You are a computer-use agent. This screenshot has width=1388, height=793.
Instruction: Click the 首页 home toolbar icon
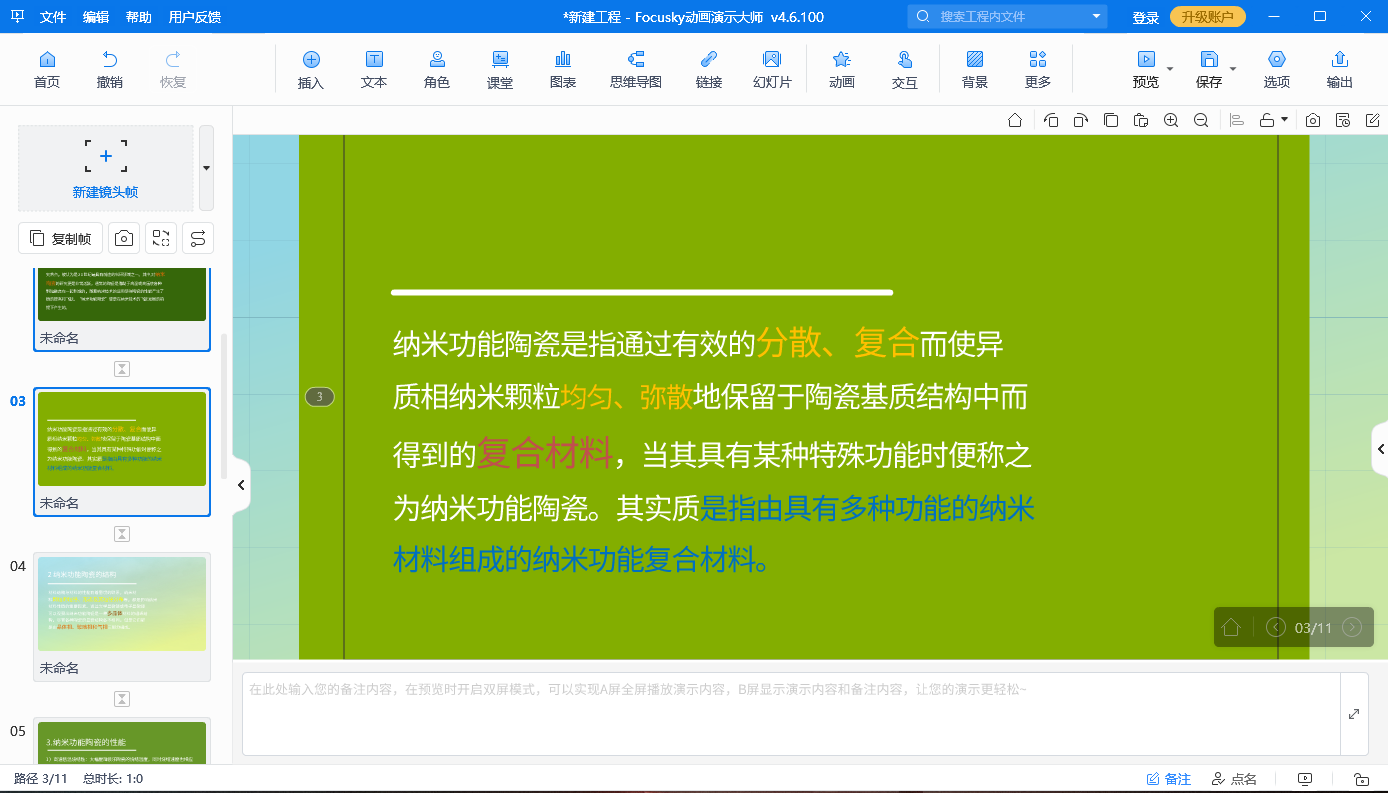click(47, 70)
